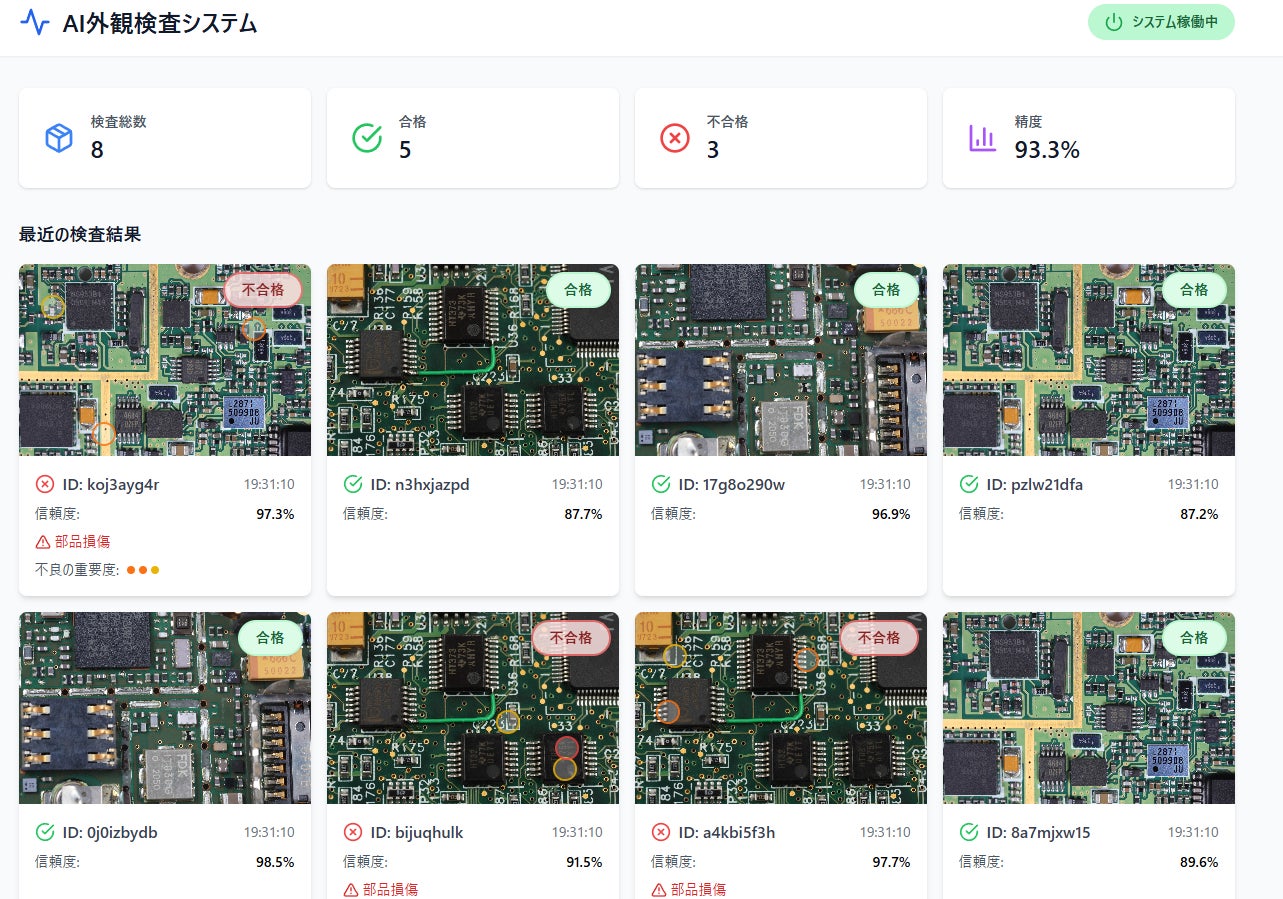Click the red X circle icon for 不合格 stat

675,138
